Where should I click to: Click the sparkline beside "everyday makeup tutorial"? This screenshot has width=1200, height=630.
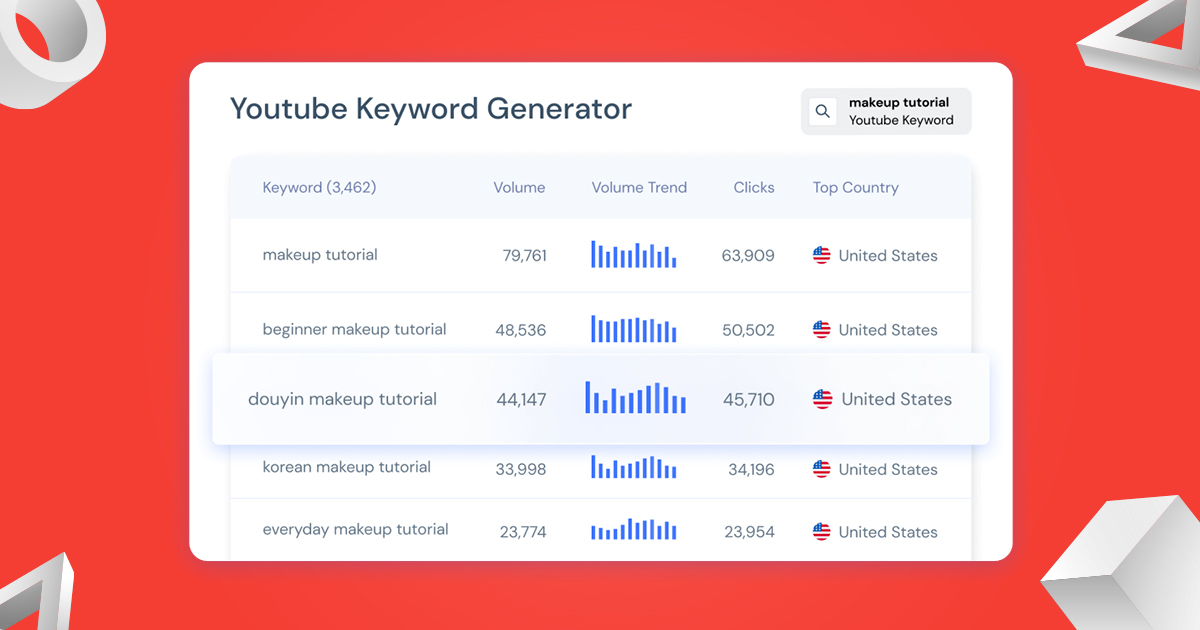633,531
